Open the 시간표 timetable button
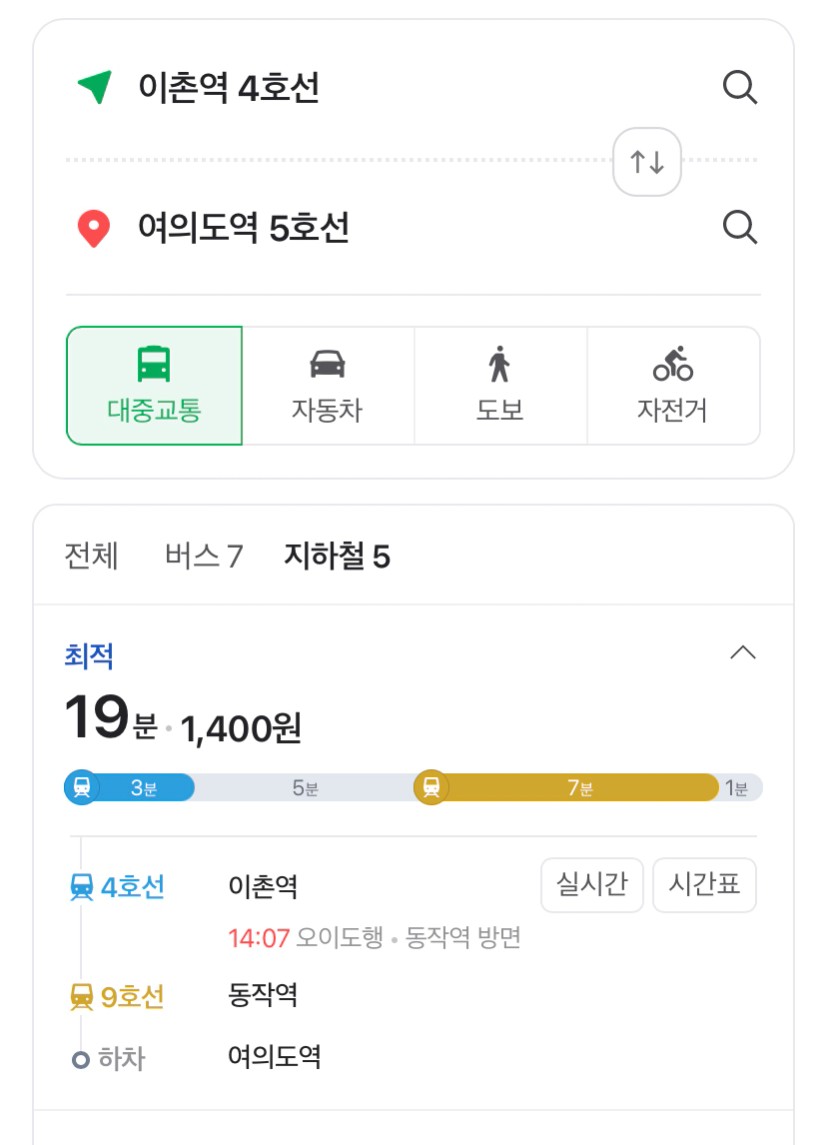Screen dimensions: 827x1145 [704, 884]
